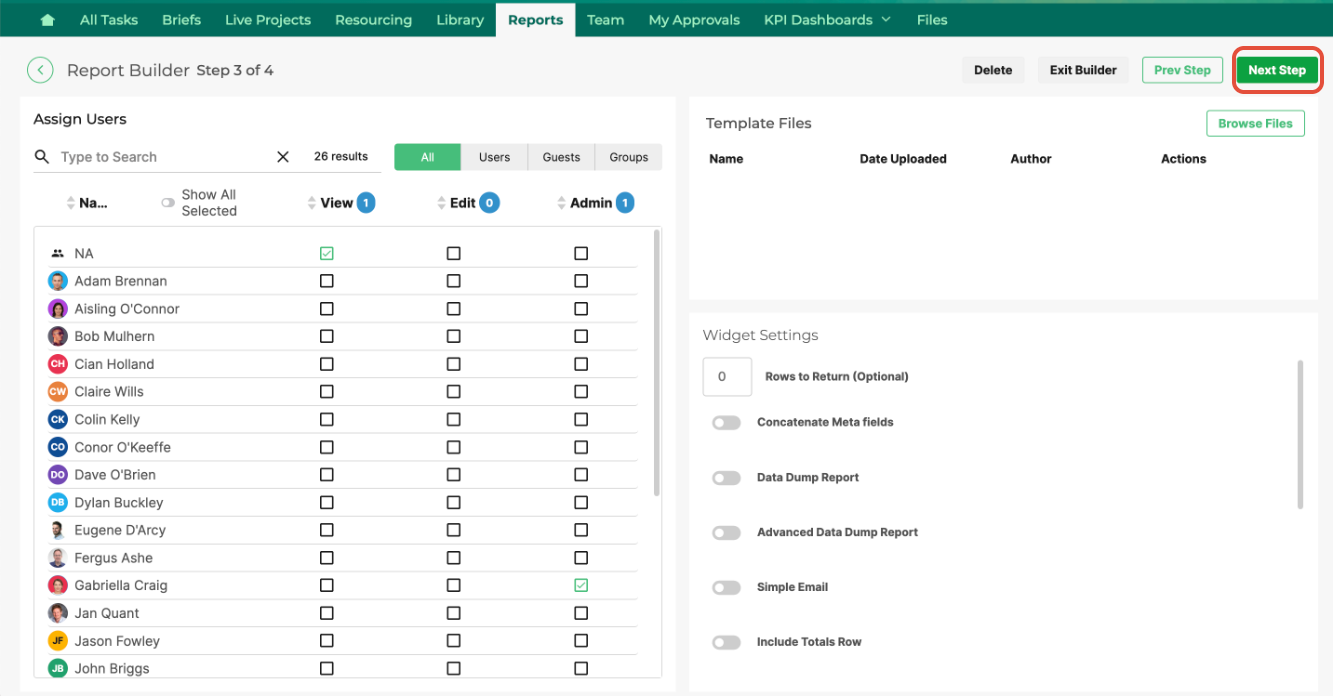Click the DB avatar for Dylan Buckley
Screen dimensions: 1333x696
[x=58, y=502]
